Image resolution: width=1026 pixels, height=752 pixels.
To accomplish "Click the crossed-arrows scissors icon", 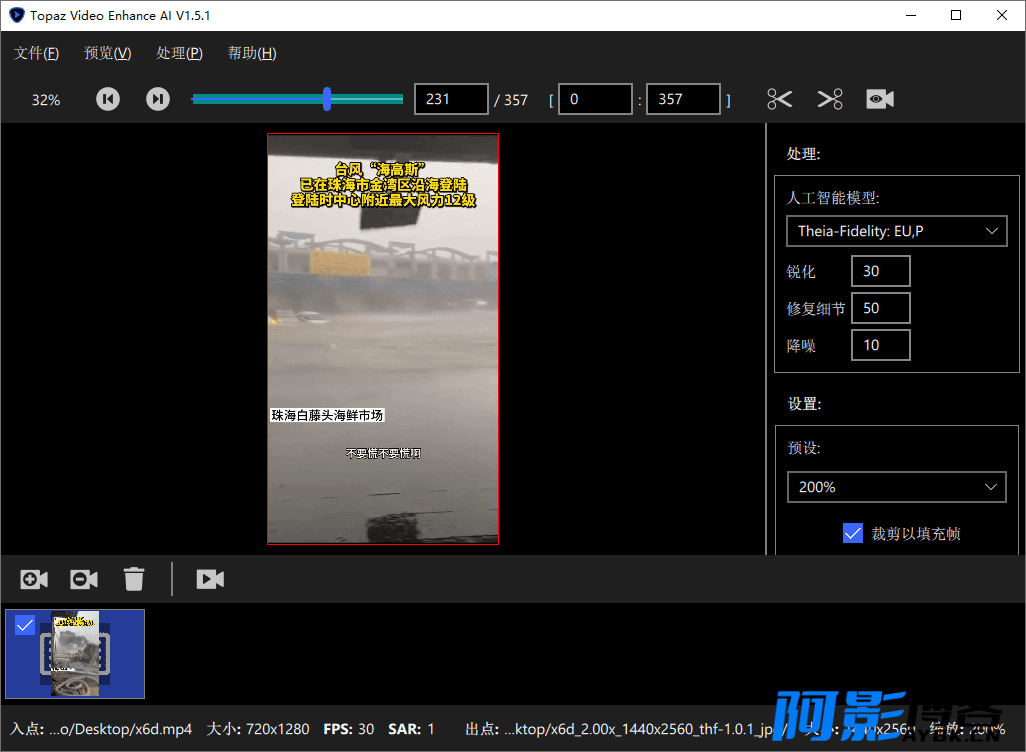I will pyautogui.click(x=830, y=99).
